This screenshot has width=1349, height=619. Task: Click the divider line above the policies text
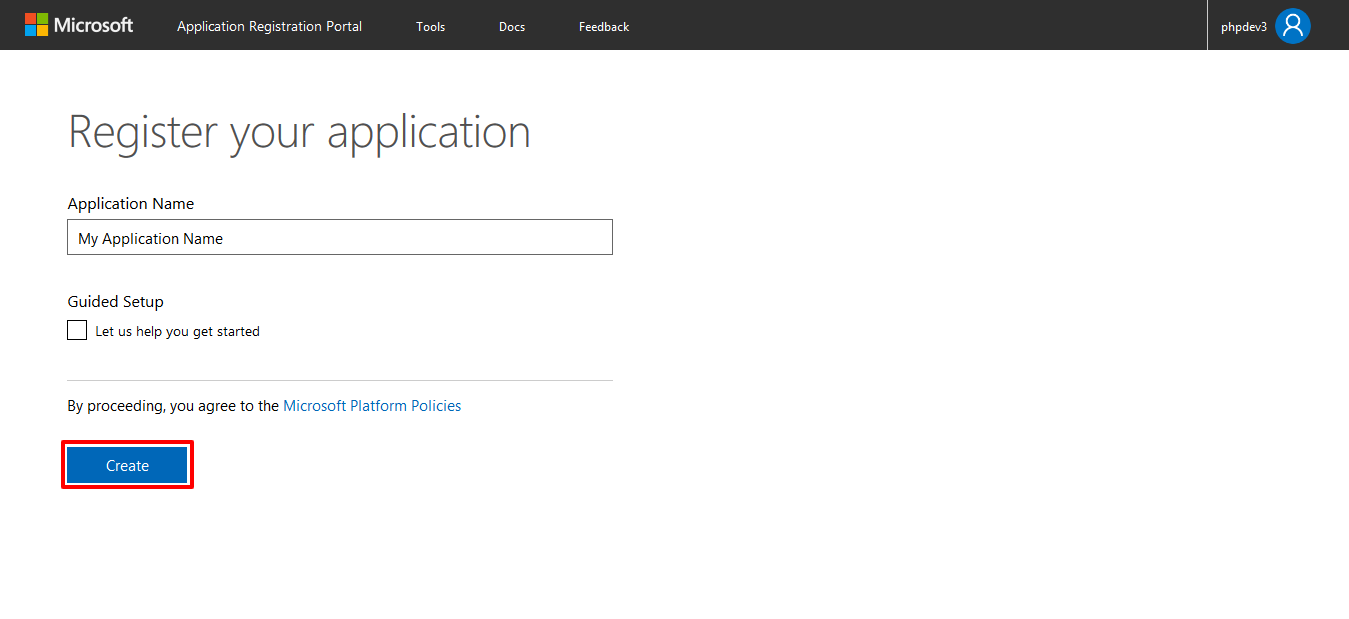tap(340, 380)
